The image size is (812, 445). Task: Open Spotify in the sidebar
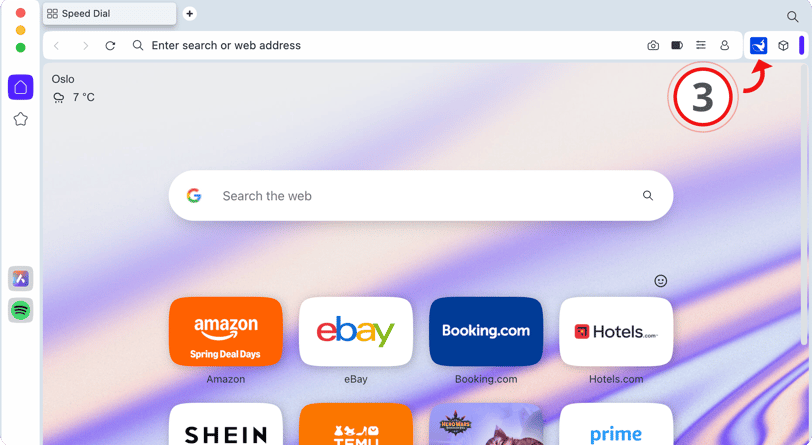coord(21,310)
